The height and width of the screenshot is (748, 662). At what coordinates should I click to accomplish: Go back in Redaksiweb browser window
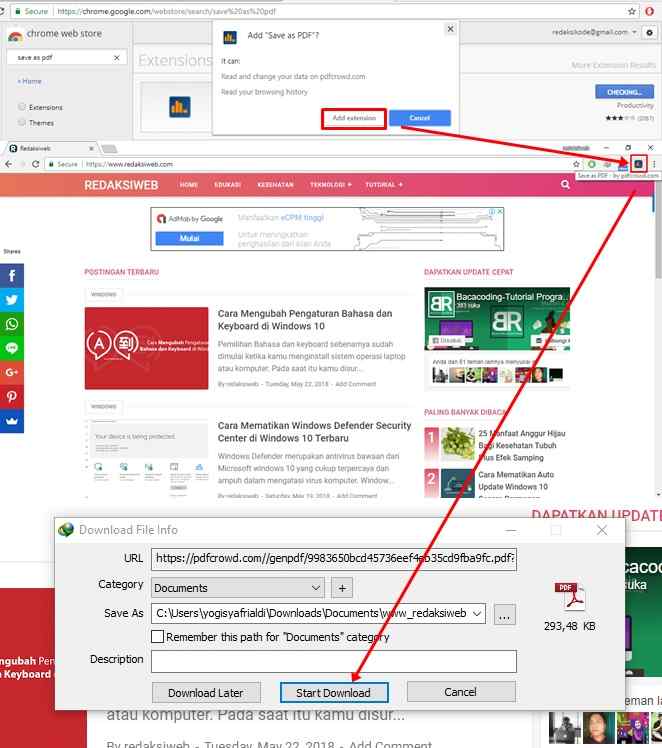pos(9,164)
